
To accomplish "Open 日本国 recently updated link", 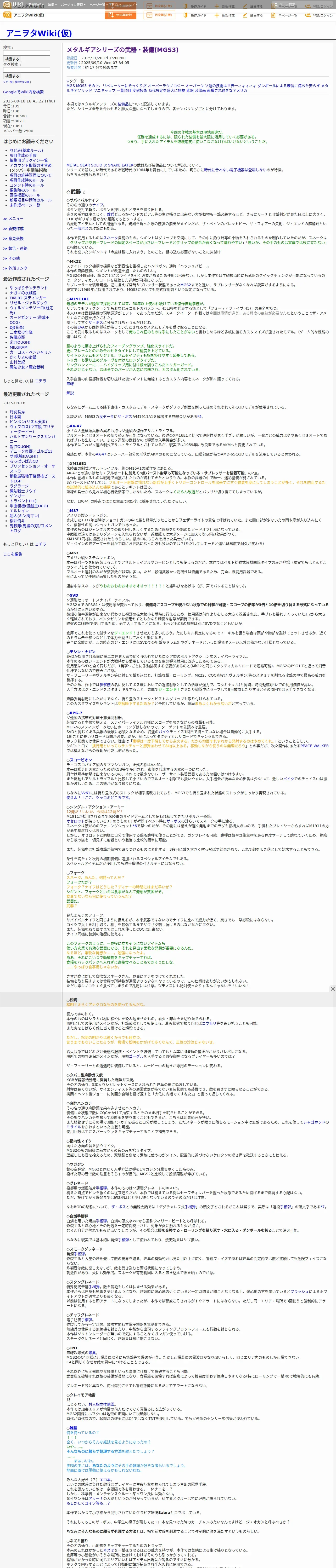I will click(15, 416).
